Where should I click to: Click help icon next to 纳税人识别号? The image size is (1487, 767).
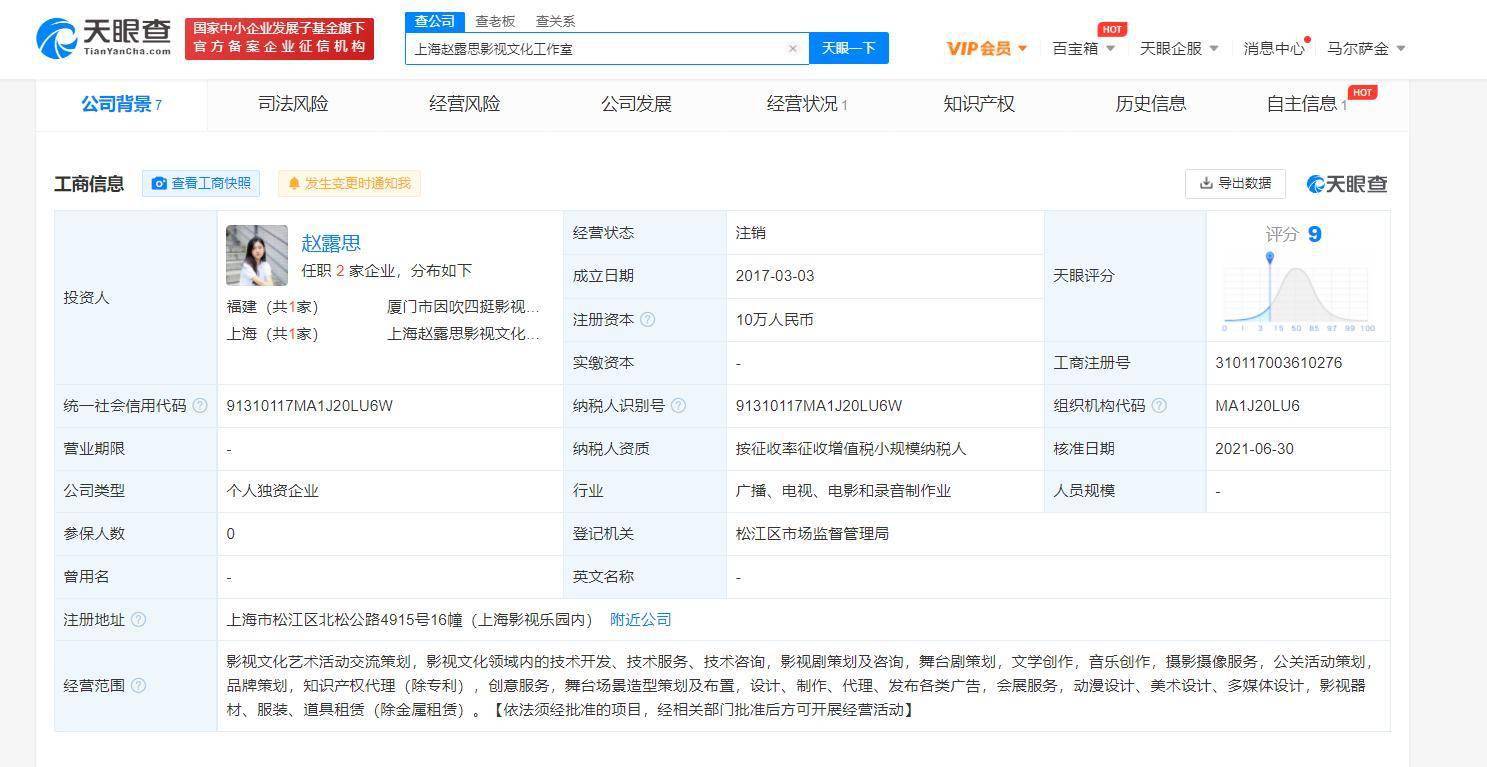pos(679,406)
